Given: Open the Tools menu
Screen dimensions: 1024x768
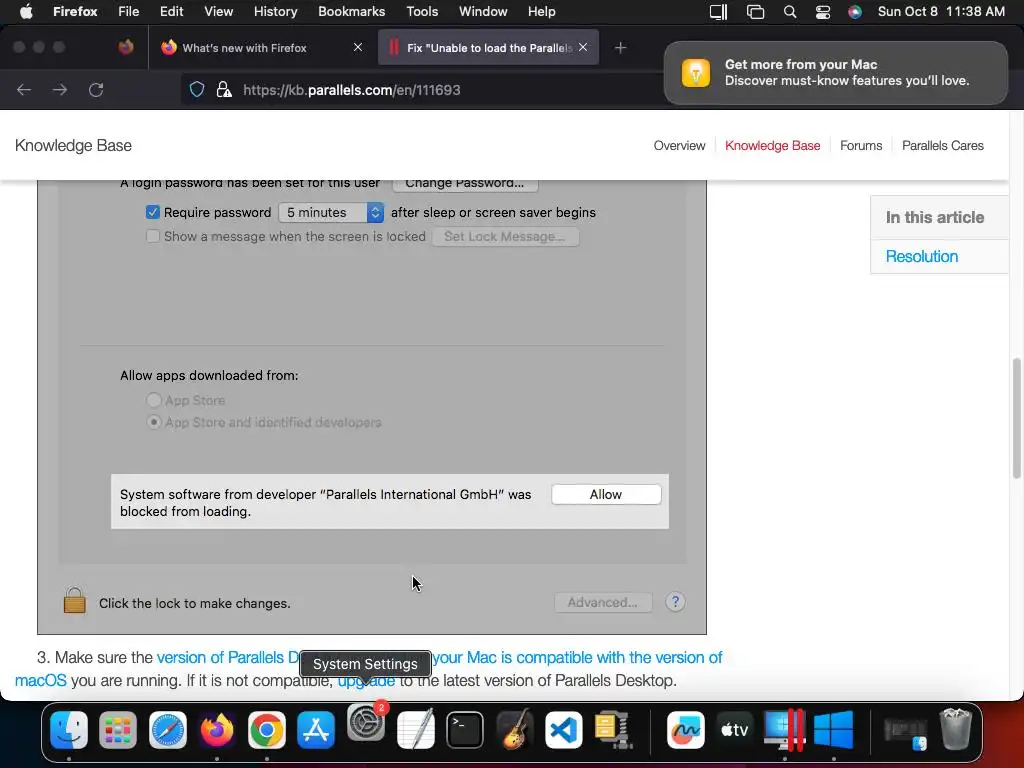Looking at the screenshot, I should 422,11.
